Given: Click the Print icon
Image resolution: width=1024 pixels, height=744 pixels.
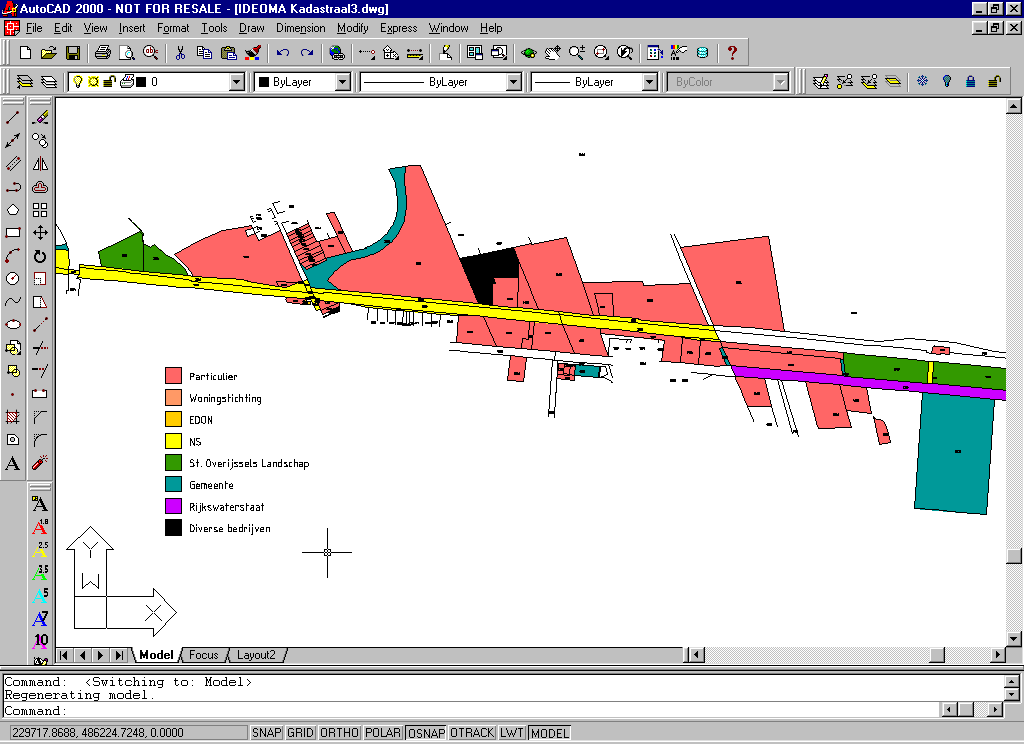Looking at the screenshot, I should [x=103, y=53].
